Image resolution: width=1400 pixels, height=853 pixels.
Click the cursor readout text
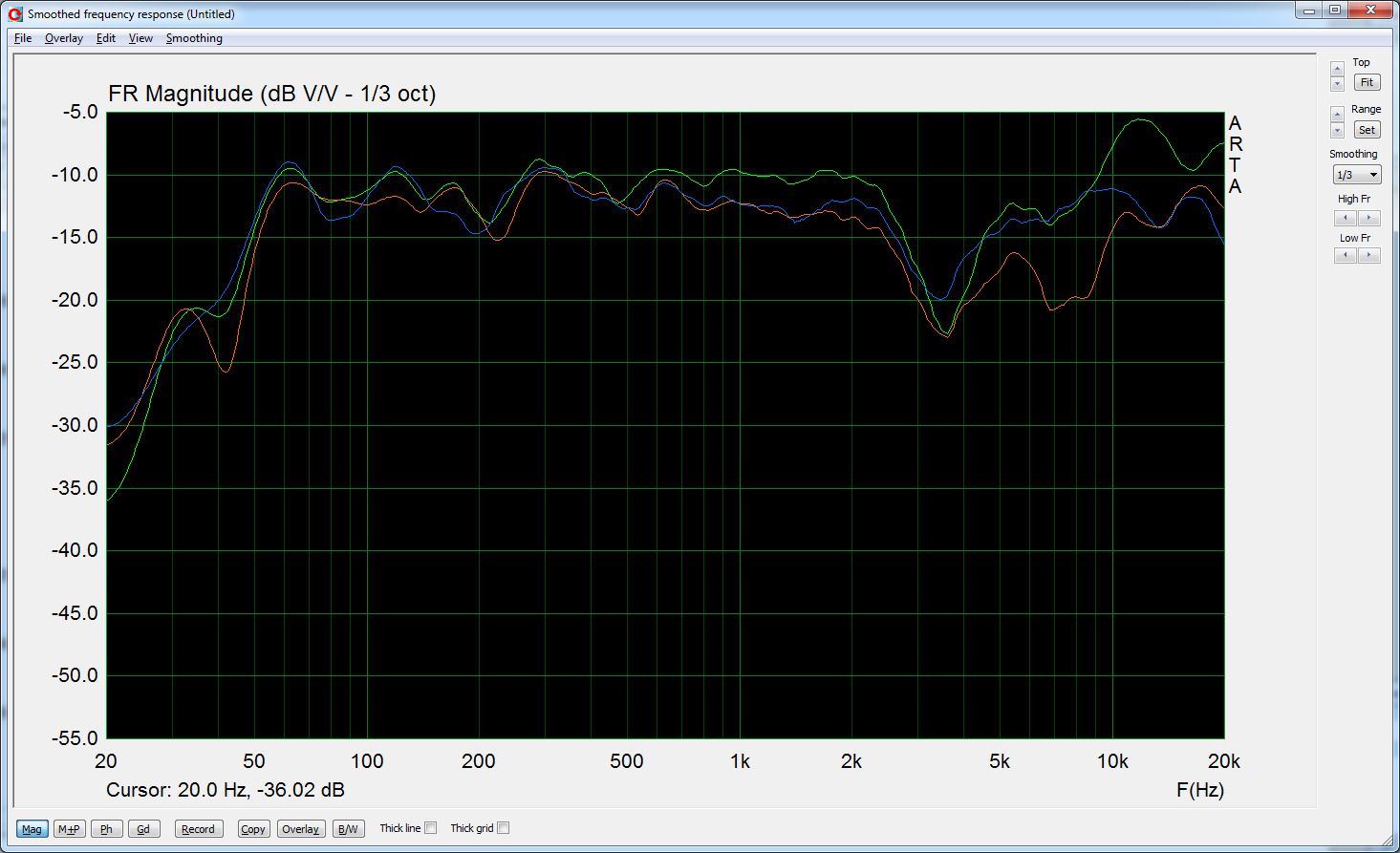pyautogui.click(x=226, y=790)
